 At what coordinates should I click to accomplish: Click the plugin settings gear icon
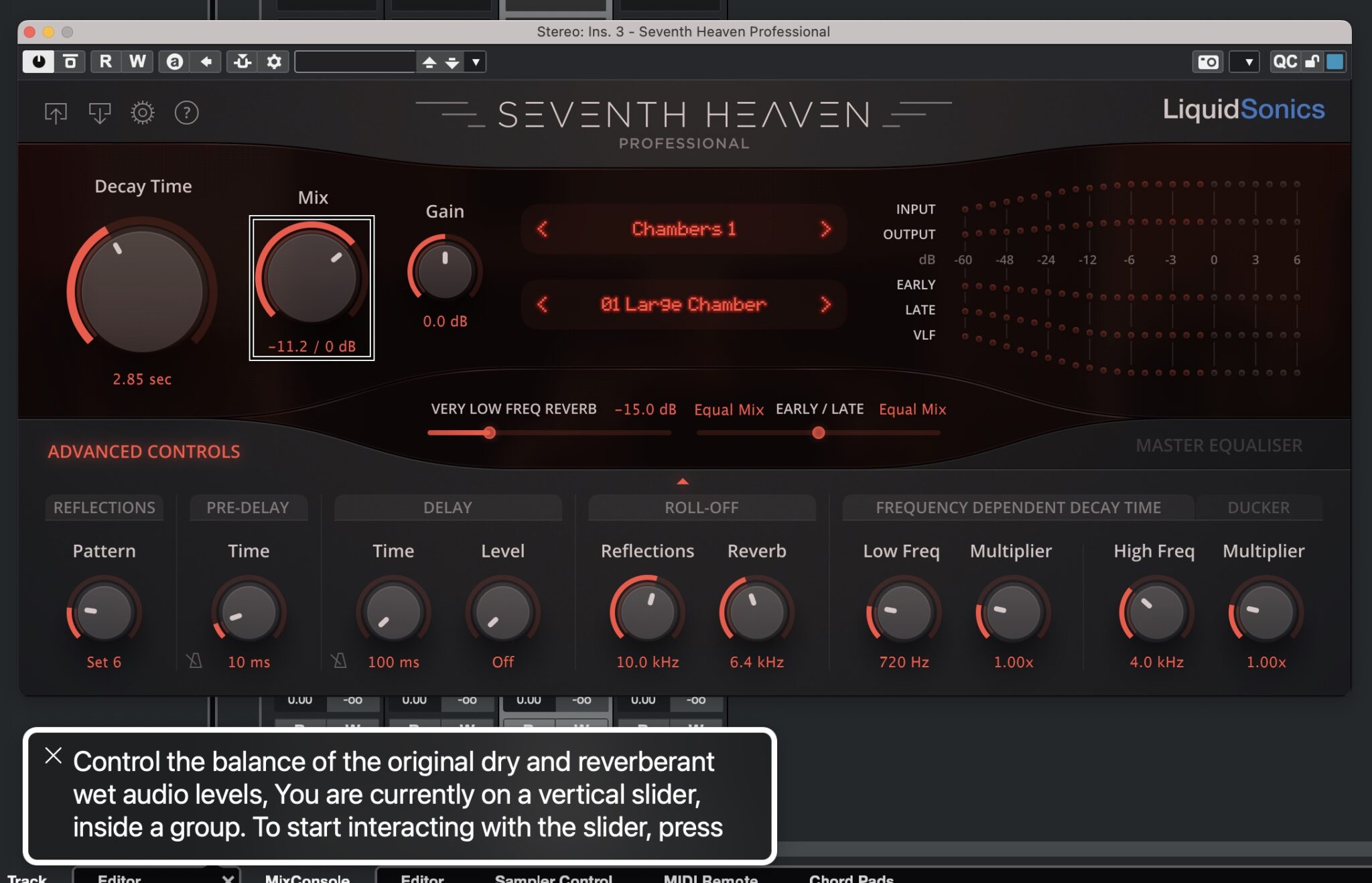tap(142, 113)
